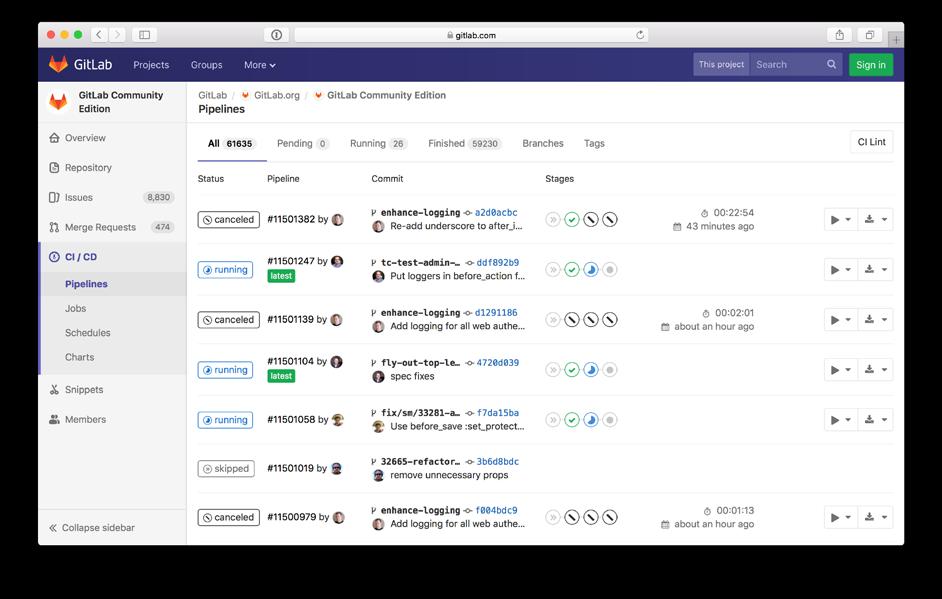Open artifacts download dropdown for pipeline #11501382
The width and height of the screenshot is (942, 599).
click(876, 219)
